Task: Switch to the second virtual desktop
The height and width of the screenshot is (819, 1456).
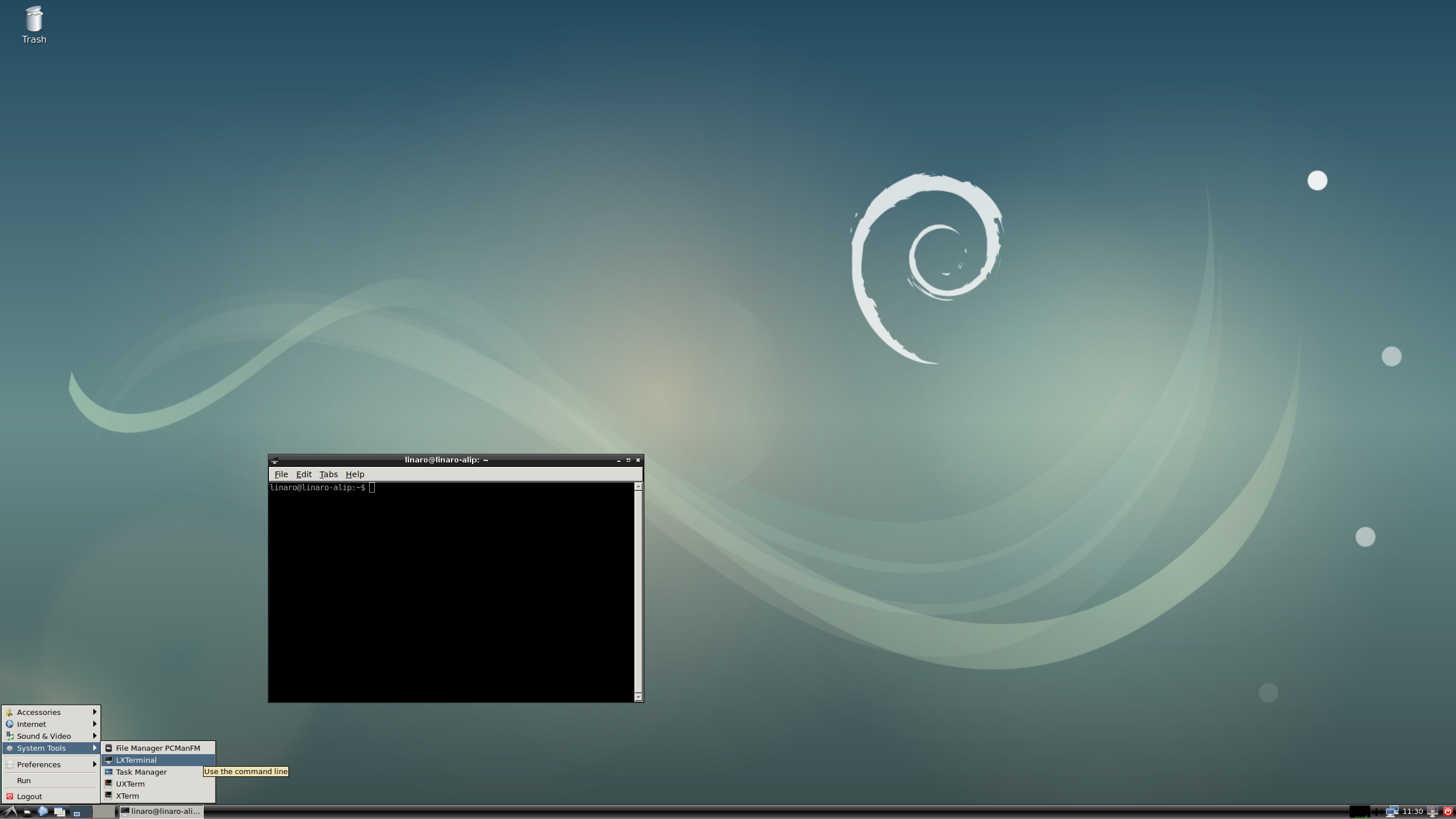Action: click(104, 812)
